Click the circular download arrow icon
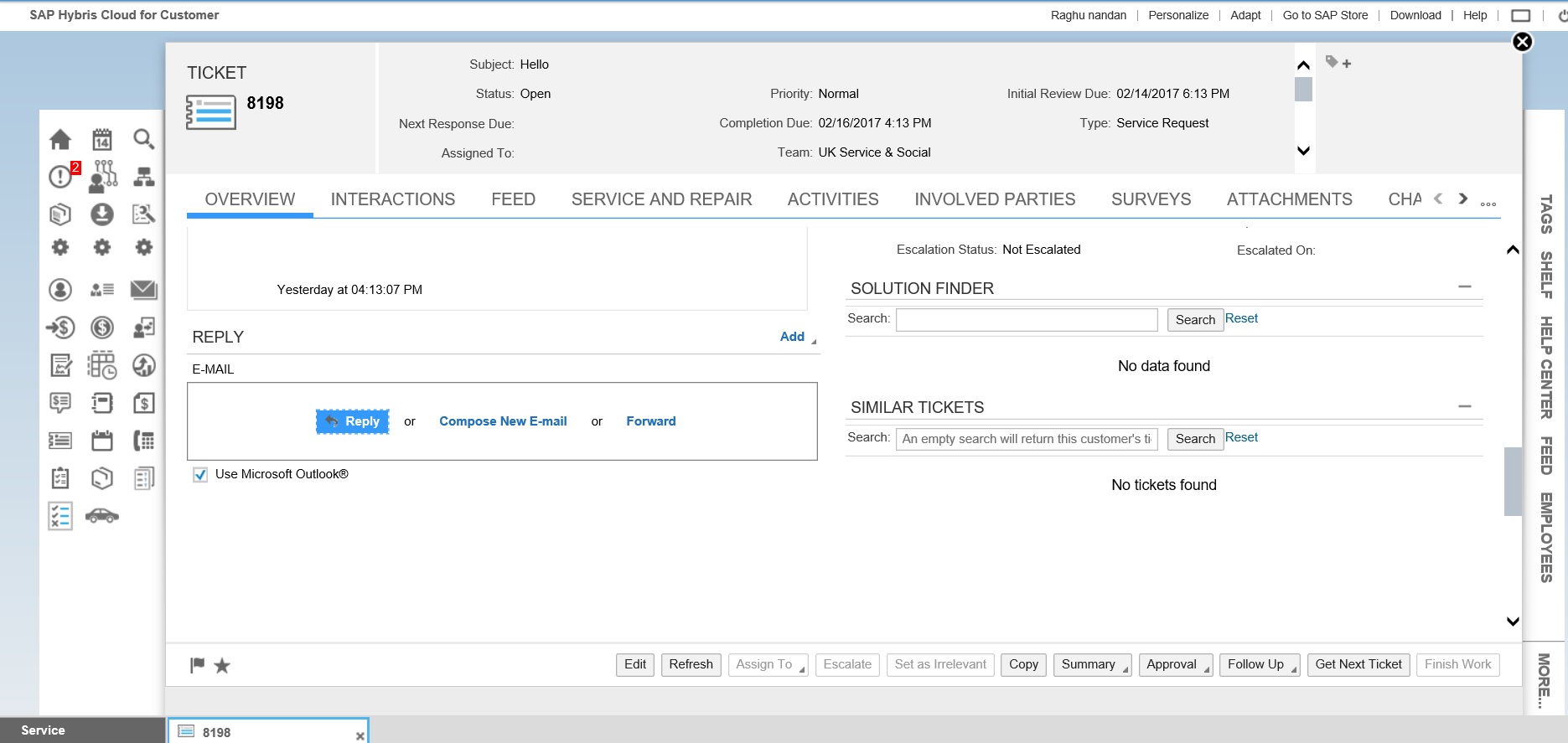The height and width of the screenshot is (743, 1568). coord(102,214)
